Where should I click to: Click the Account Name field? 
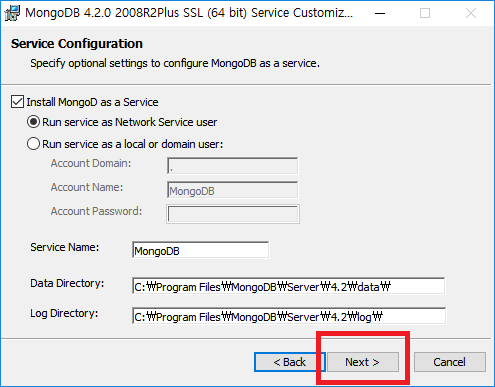pos(232,190)
